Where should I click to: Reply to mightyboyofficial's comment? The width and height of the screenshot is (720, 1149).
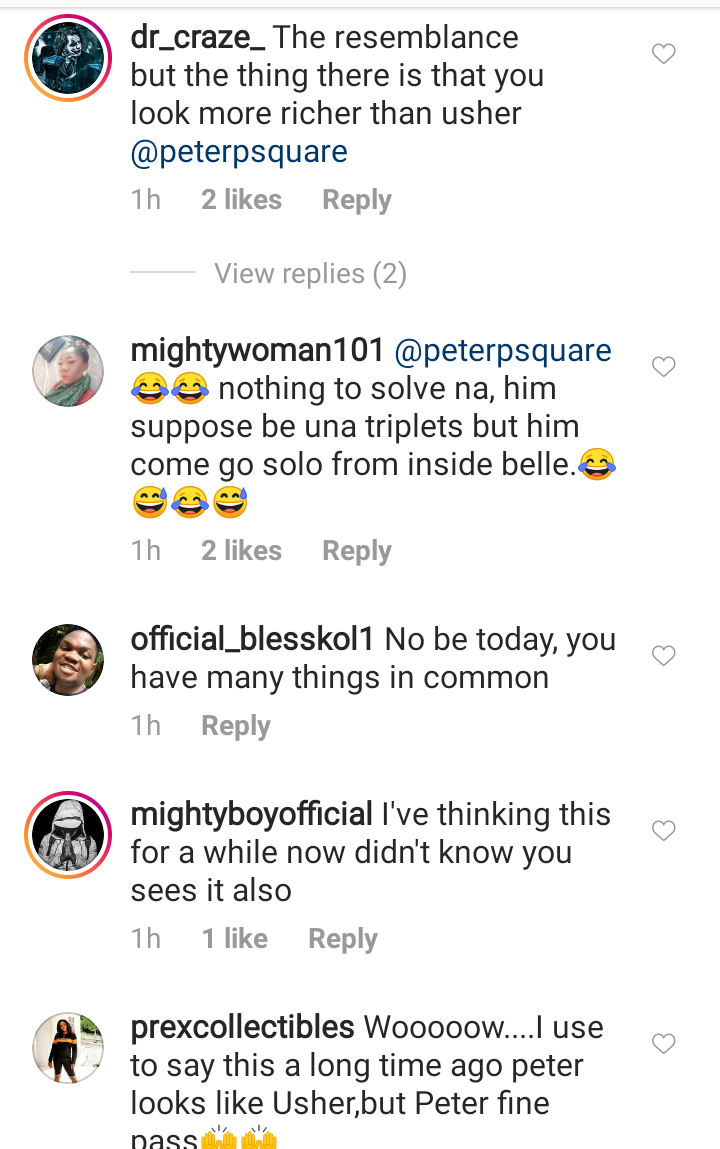pyautogui.click(x=342, y=939)
